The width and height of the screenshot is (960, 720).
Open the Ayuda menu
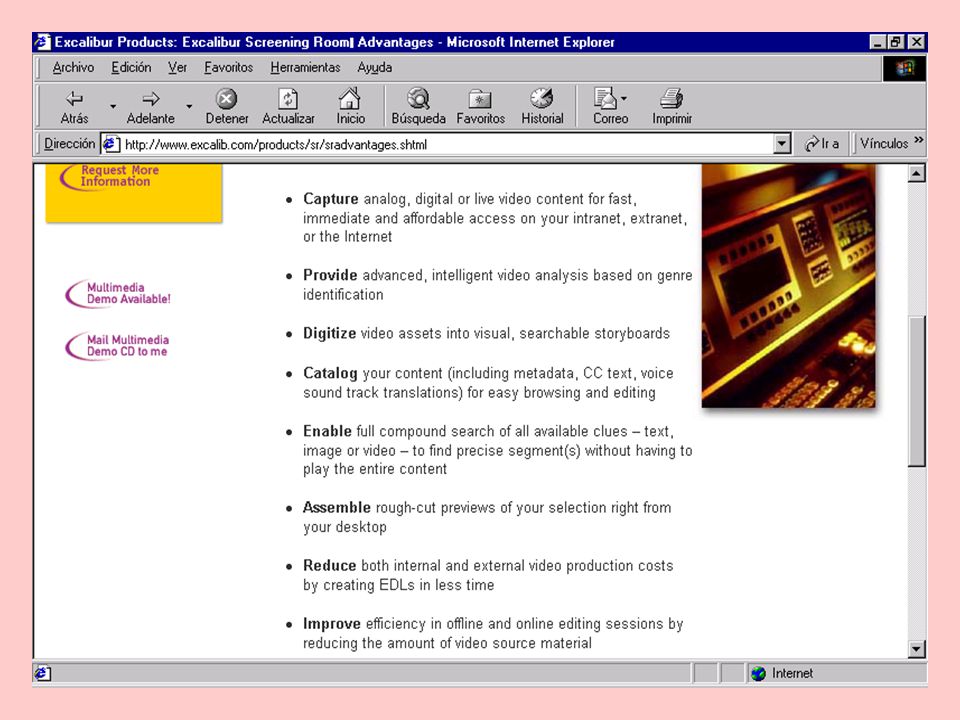click(x=375, y=67)
